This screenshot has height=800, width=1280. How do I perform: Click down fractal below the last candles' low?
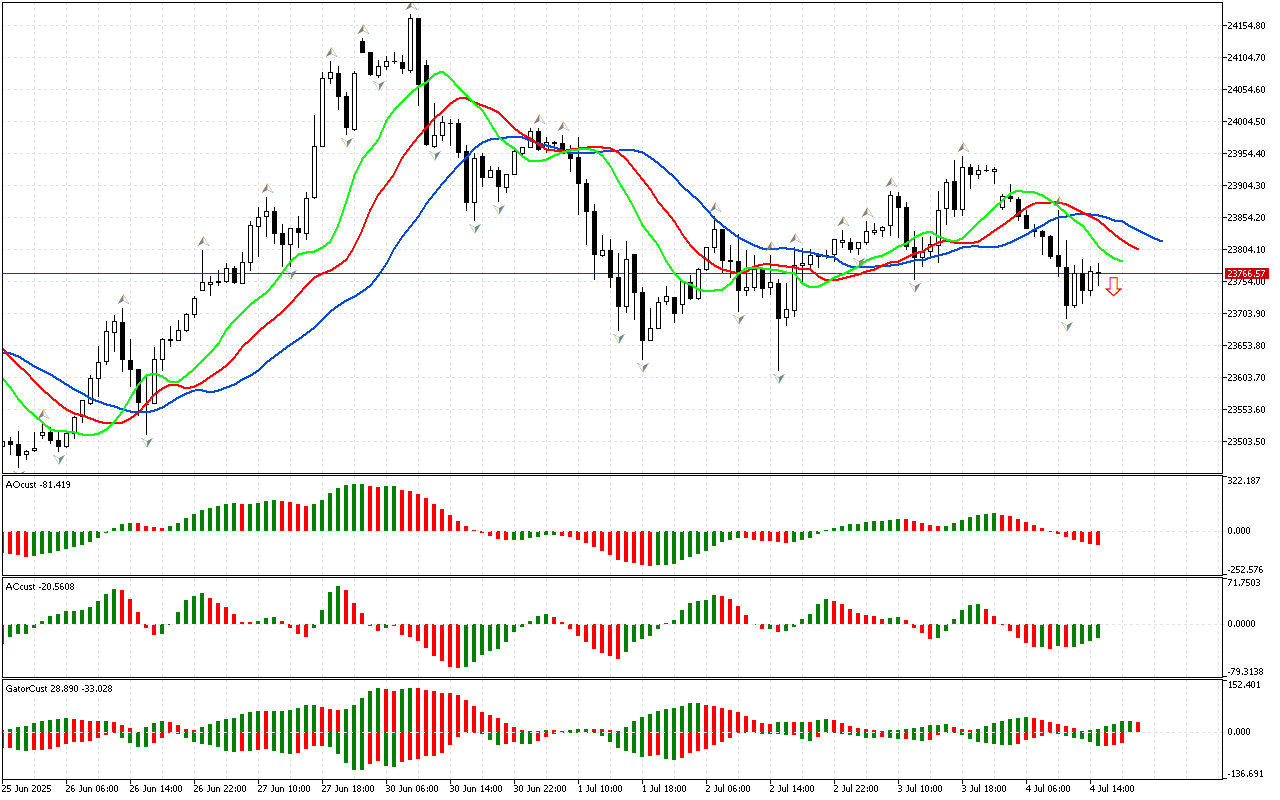point(1067,327)
